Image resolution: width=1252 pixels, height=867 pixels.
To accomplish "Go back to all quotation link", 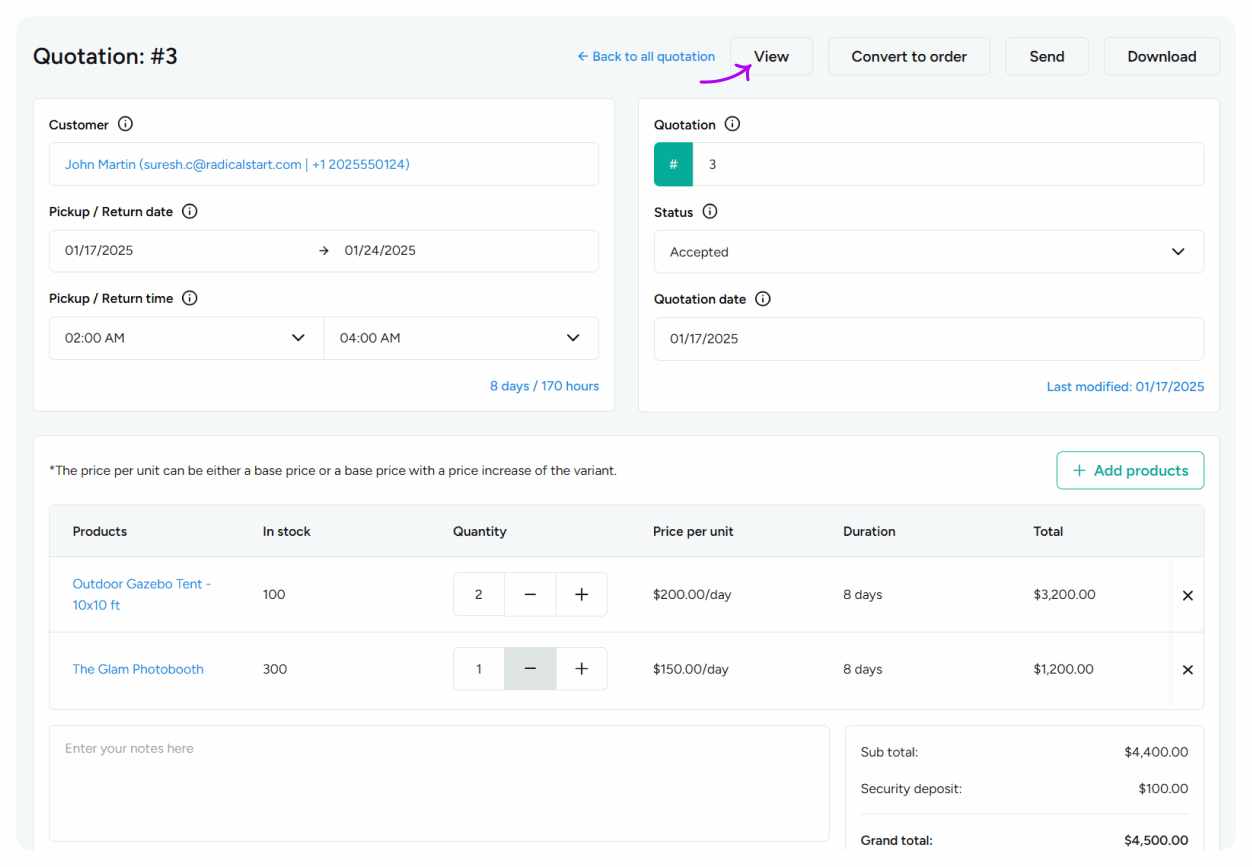I will pyautogui.click(x=646, y=56).
